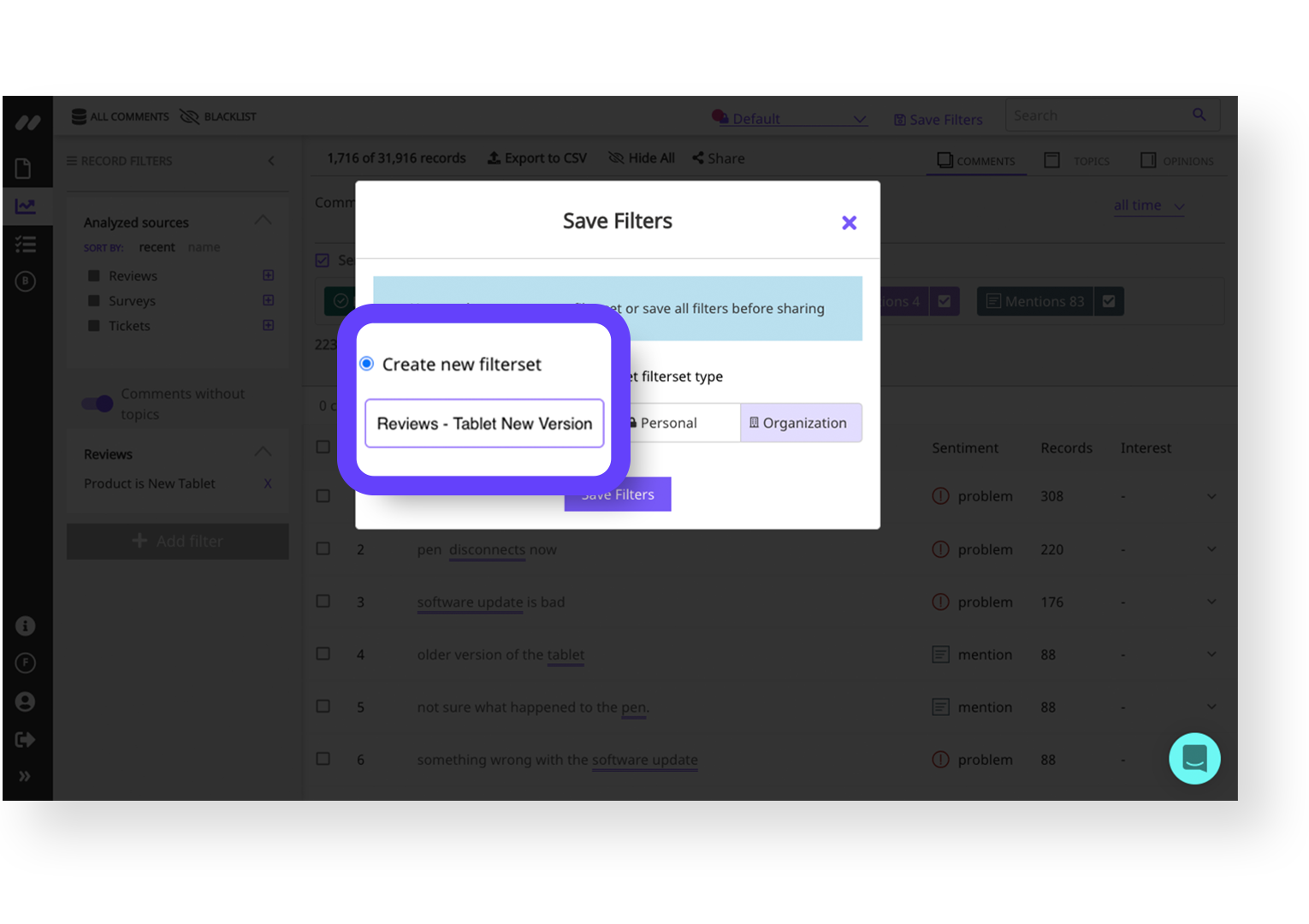This screenshot has height=924, width=1309.
Task: Click the logout icon in sidebar
Action: coord(25,738)
